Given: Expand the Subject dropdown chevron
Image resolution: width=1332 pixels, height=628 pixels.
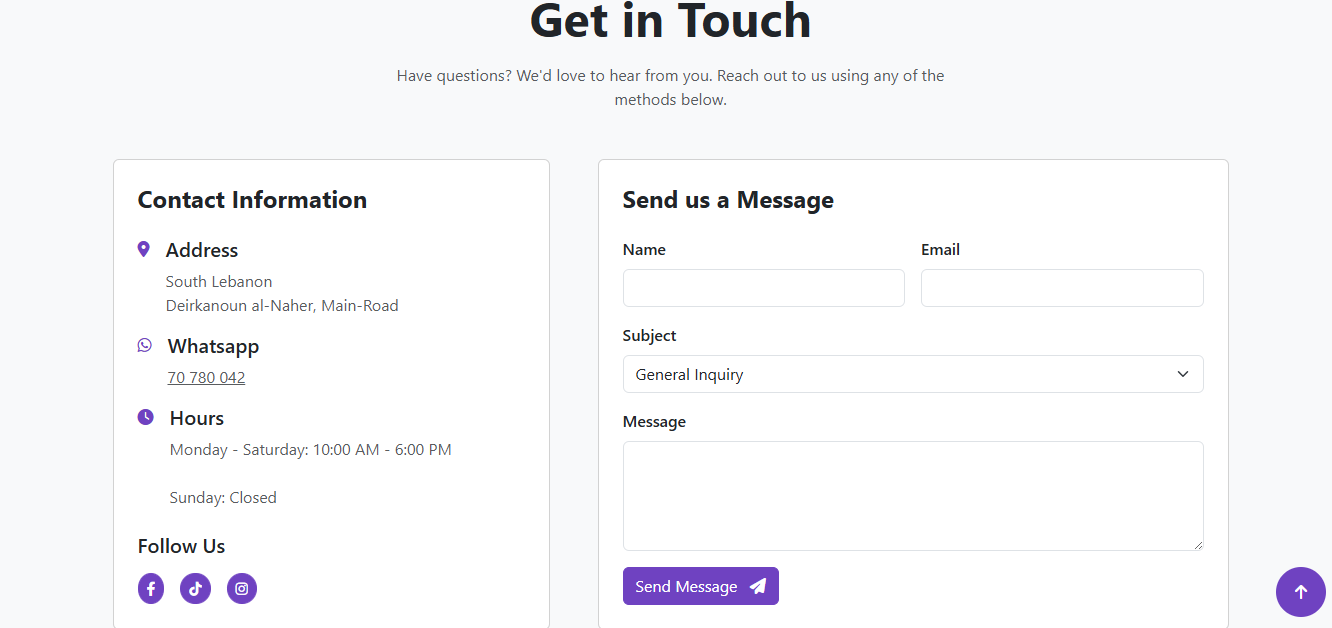Looking at the screenshot, I should tap(1183, 374).
